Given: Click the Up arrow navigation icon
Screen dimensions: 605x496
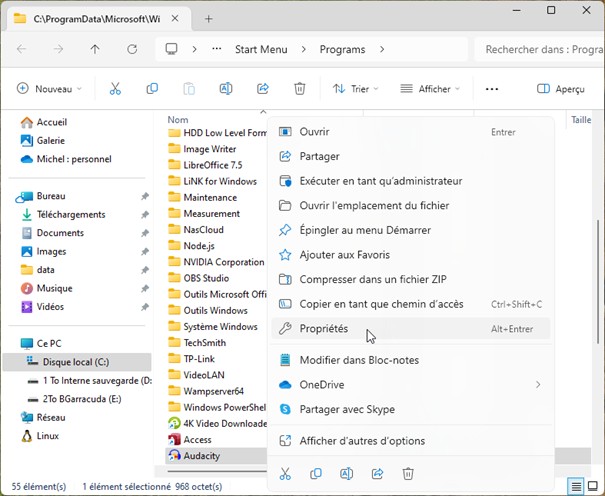Looking at the screenshot, I should [95, 49].
